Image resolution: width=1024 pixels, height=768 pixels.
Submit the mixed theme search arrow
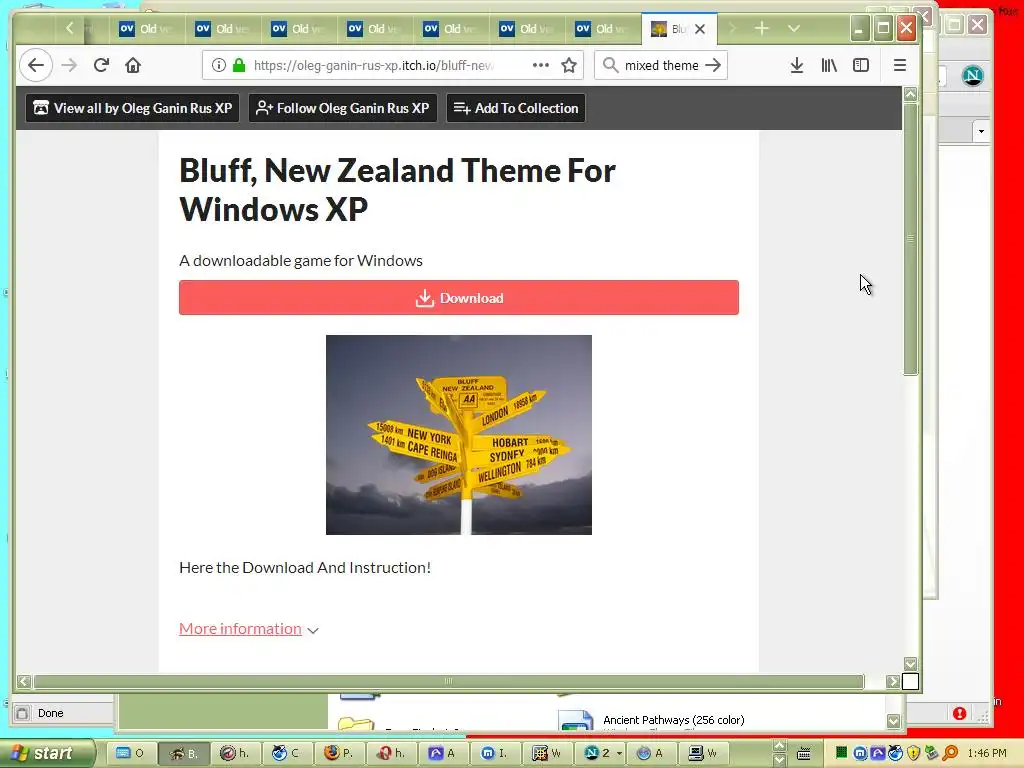[x=713, y=65]
